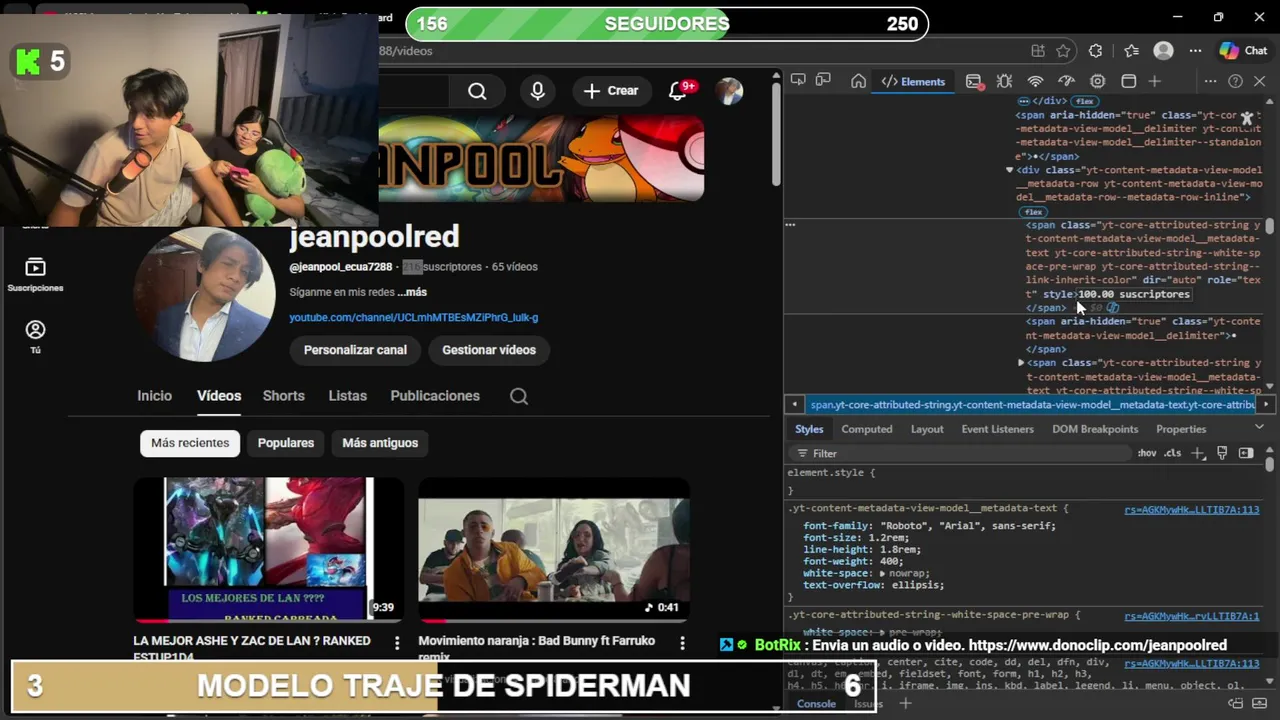Open the Sources bug icon panel
Image resolution: width=1280 pixels, height=720 pixels.
click(x=1004, y=81)
